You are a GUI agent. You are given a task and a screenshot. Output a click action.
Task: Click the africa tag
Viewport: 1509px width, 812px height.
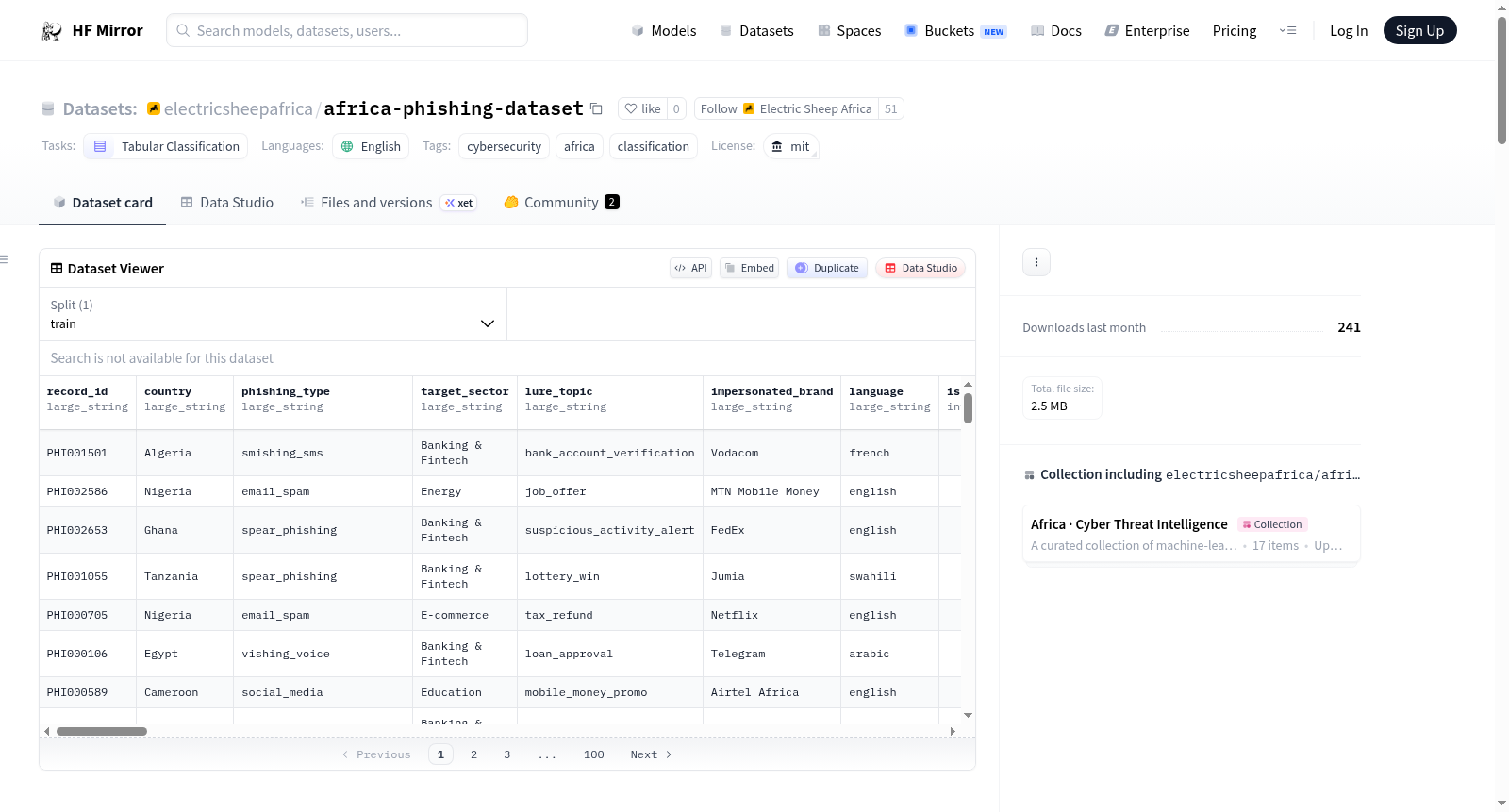click(579, 146)
